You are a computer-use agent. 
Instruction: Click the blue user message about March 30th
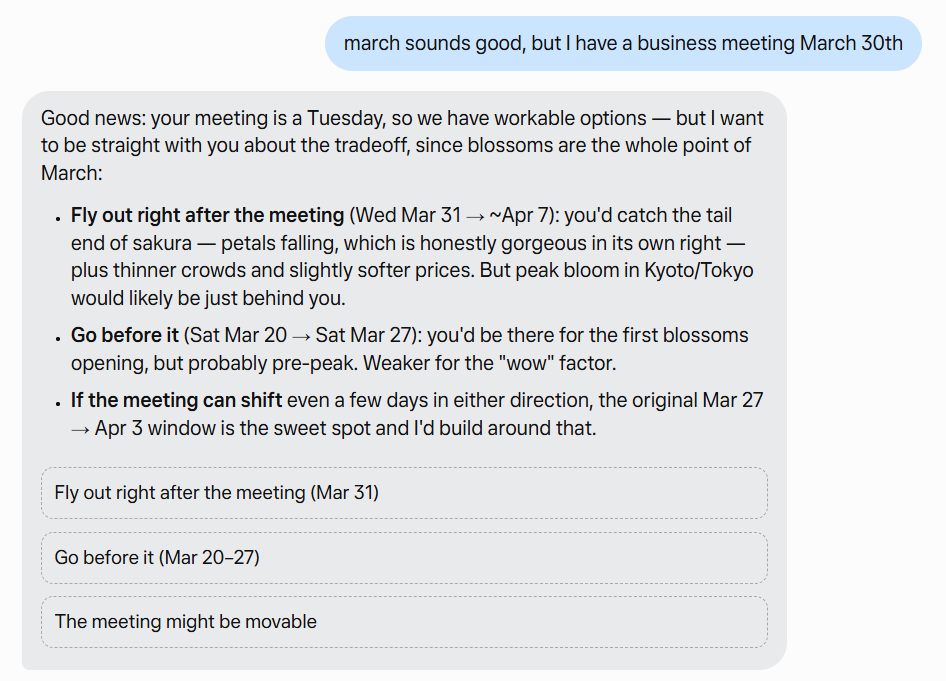[x=623, y=43]
